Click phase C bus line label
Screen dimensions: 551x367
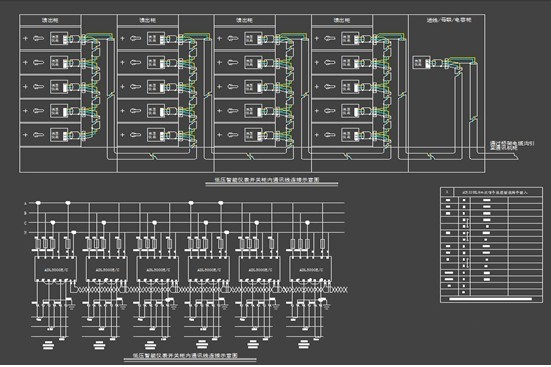[25, 223]
